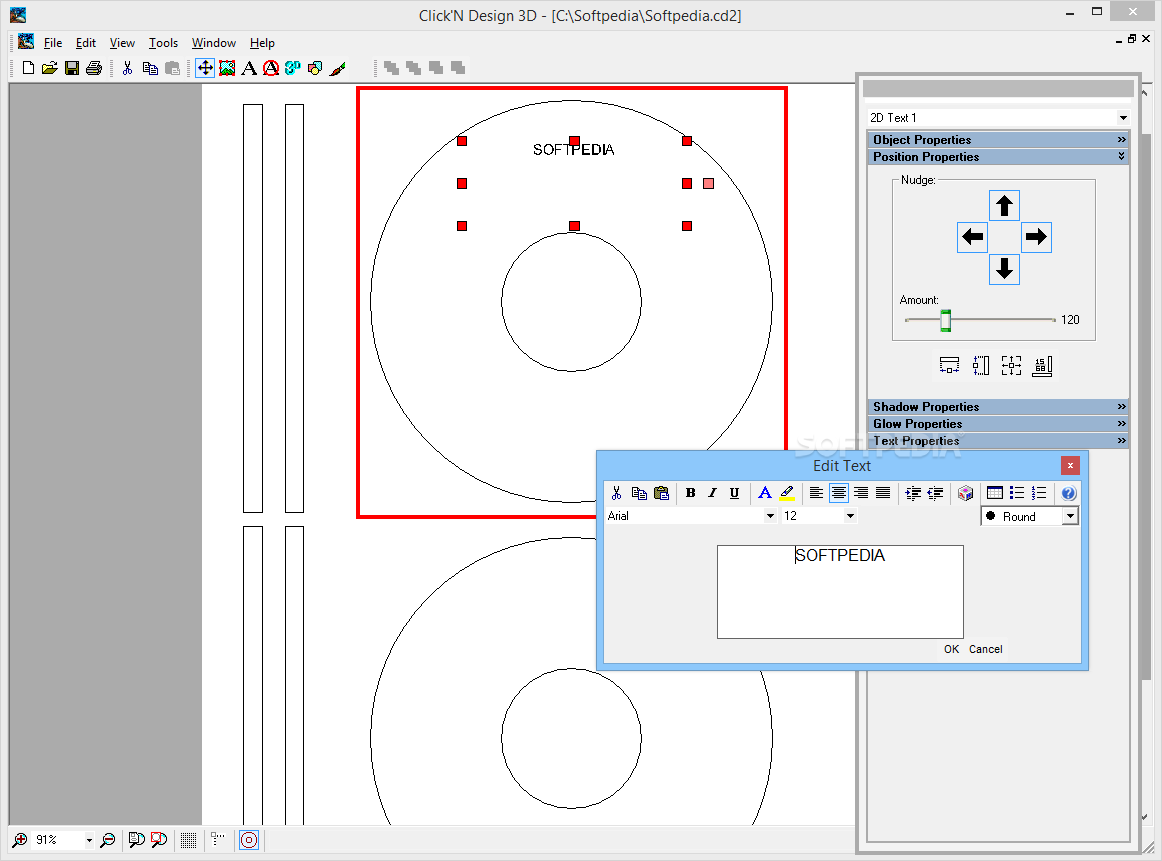
Task: Decrease the text indent
Action: click(935, 493)
